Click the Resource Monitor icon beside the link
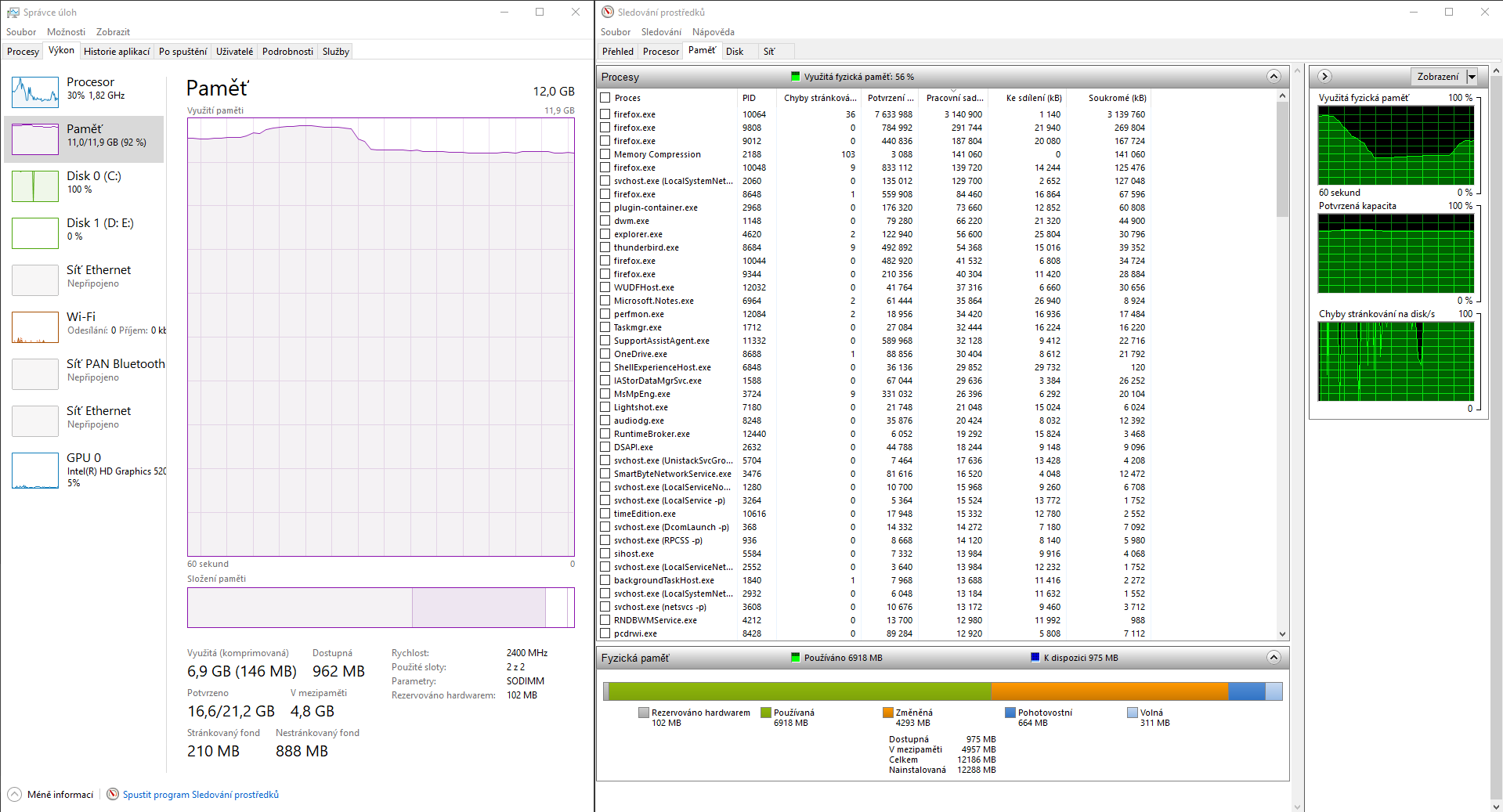1503x812 pixels. click(x=113, y=794)
